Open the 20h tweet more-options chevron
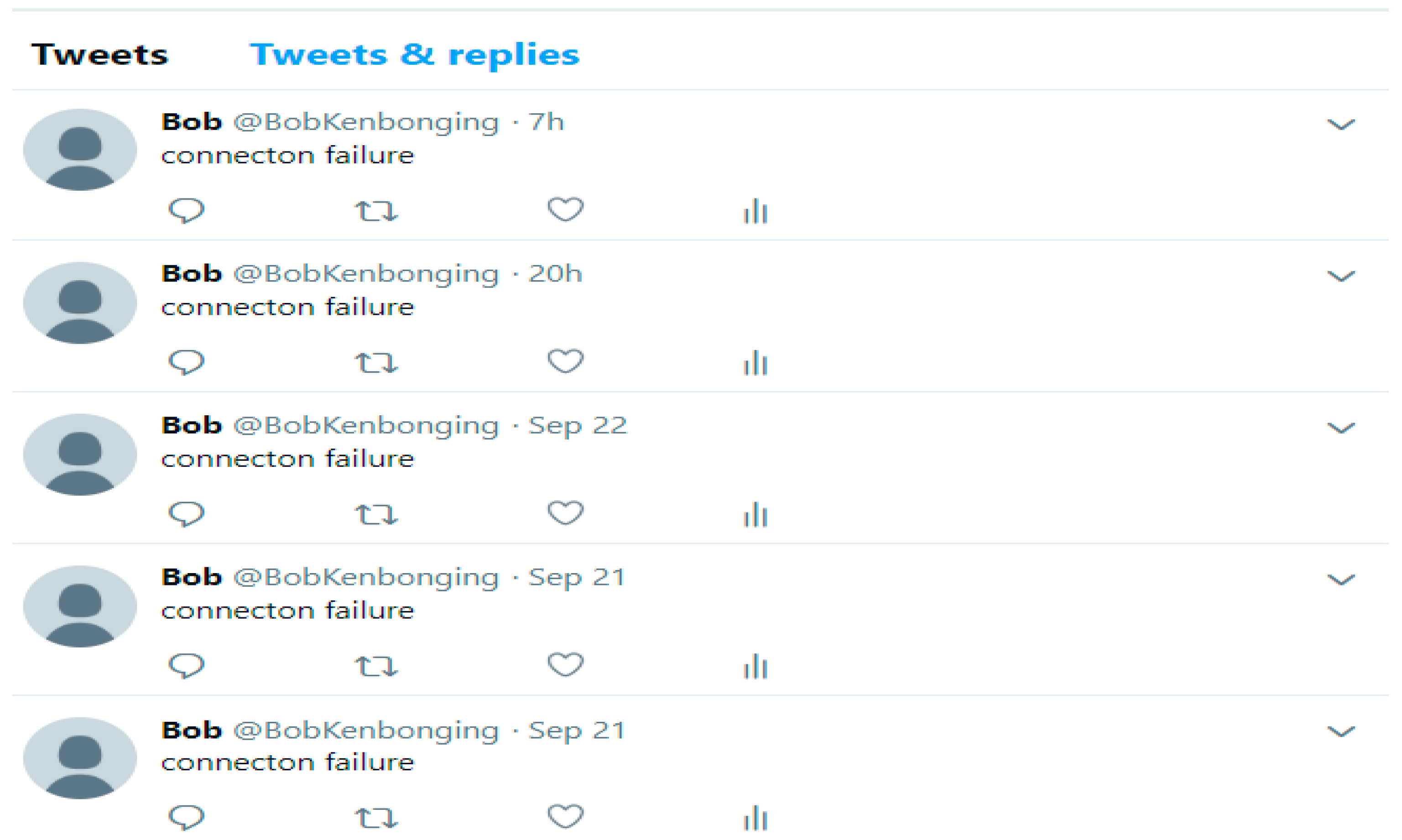Image resolution: width=1402 pixels, height=840 pixels. 1341,276
